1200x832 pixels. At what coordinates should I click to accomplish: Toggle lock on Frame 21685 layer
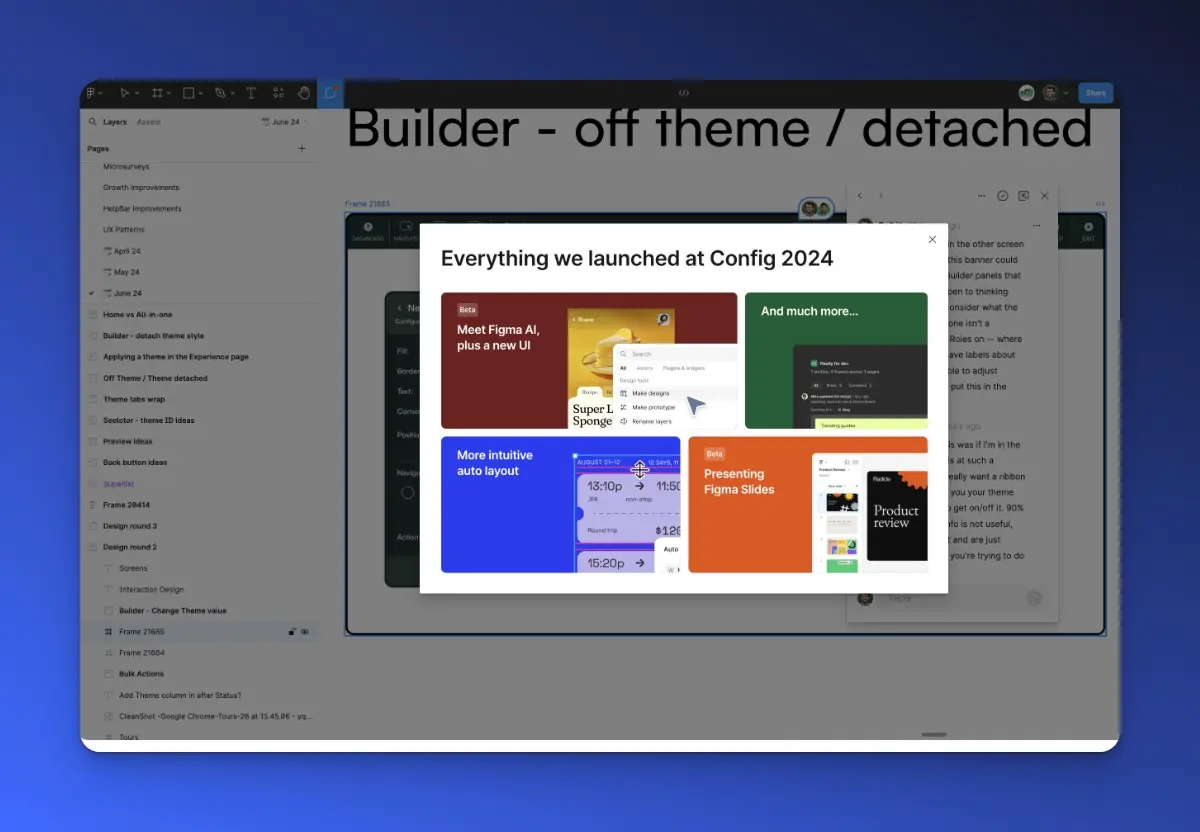292,632
